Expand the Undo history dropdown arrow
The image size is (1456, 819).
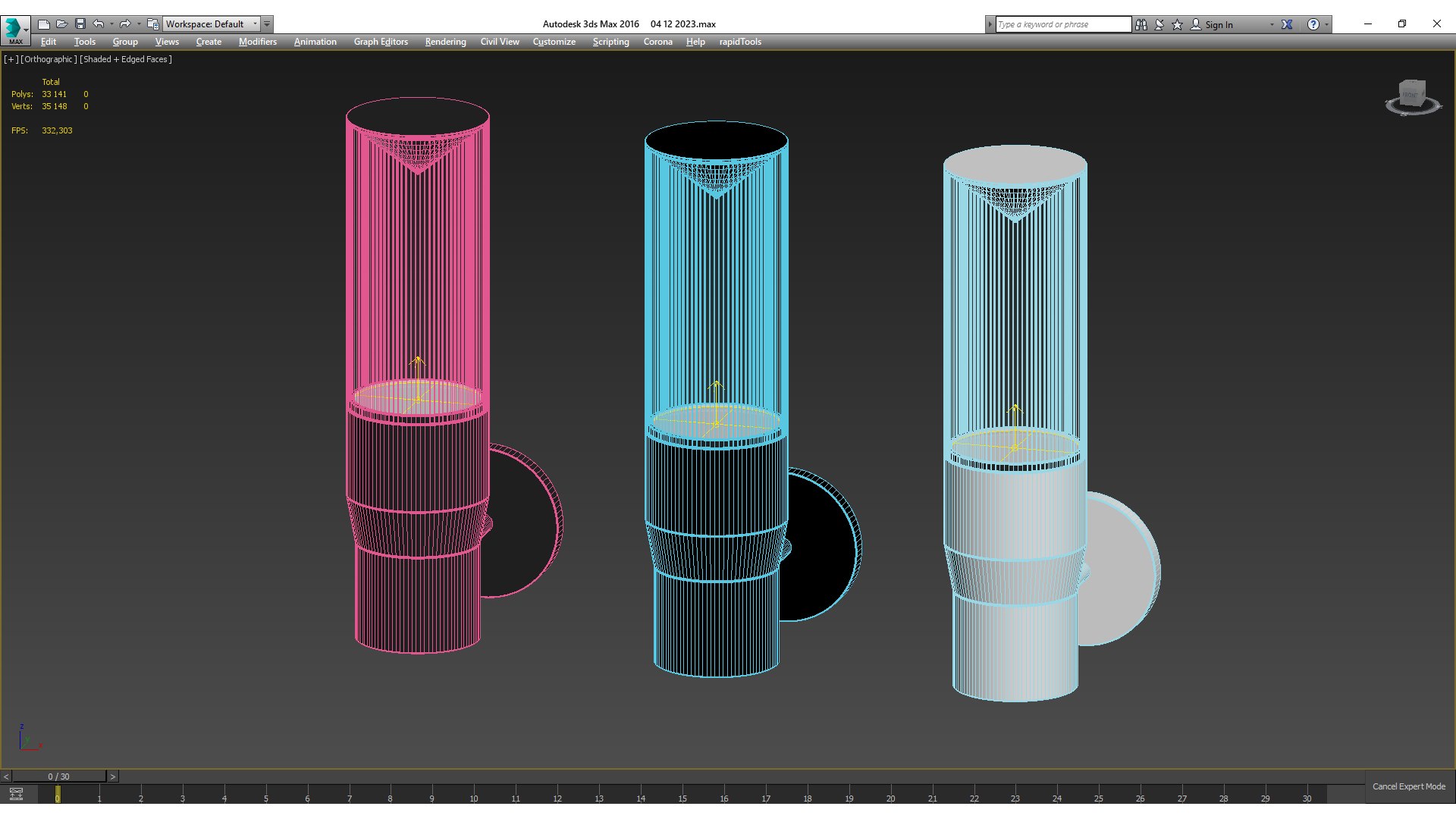point(111,24)
